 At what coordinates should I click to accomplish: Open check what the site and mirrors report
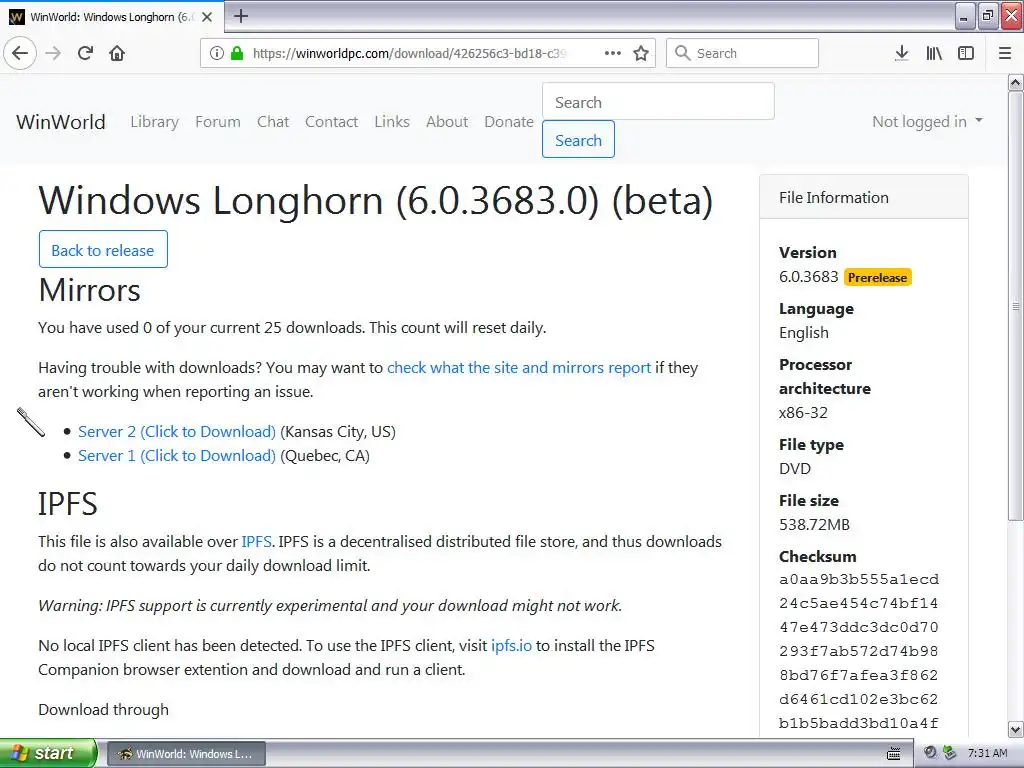click(519, 368)
